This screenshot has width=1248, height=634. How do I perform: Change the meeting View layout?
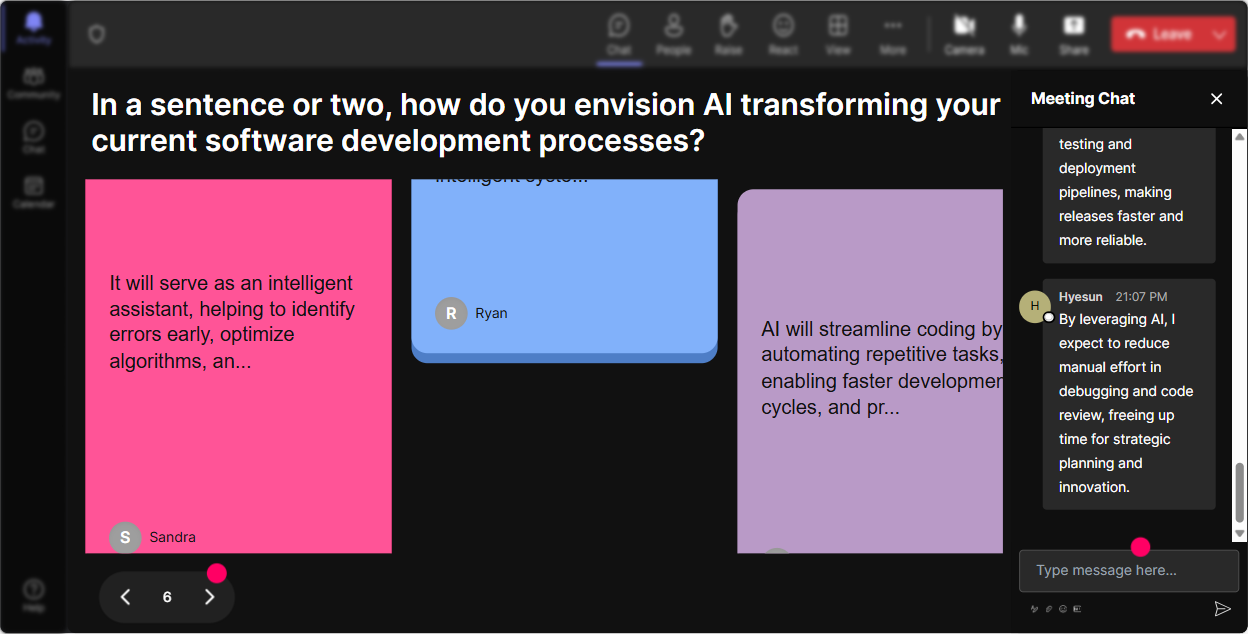click(x=838, y=34)
